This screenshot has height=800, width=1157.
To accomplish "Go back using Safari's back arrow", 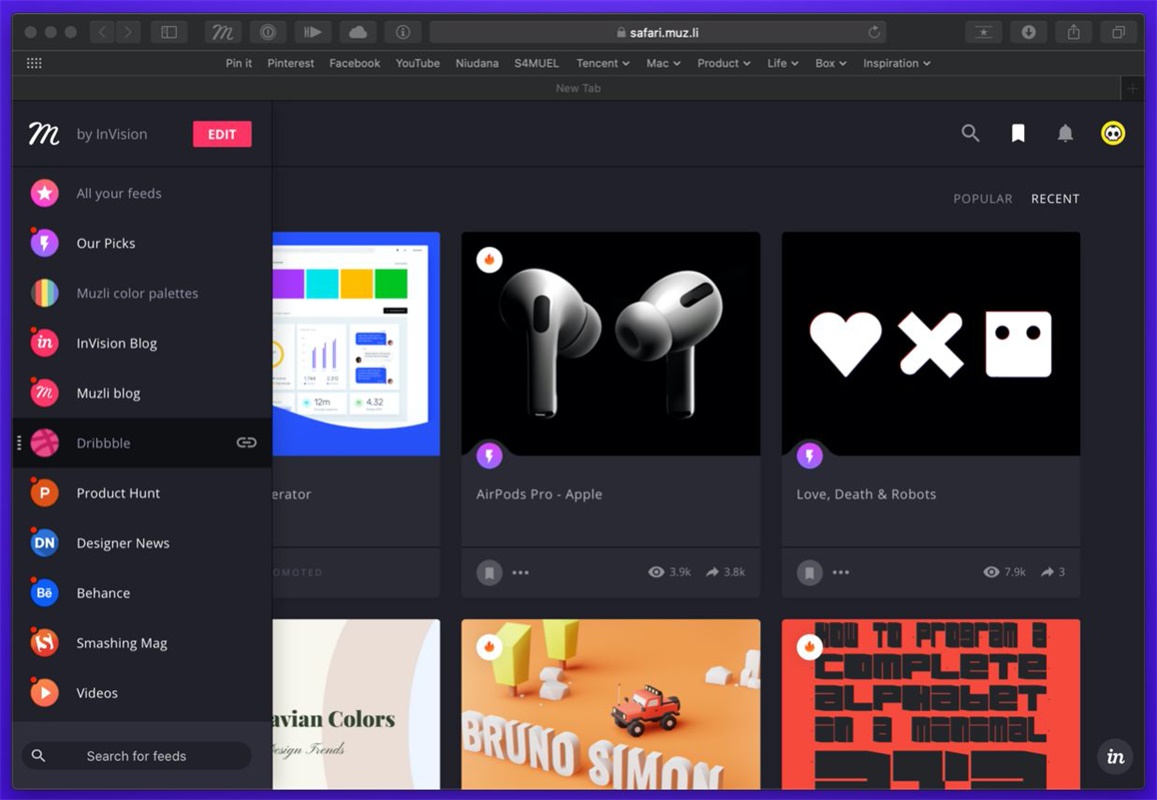I will click(x=103, y=32).
